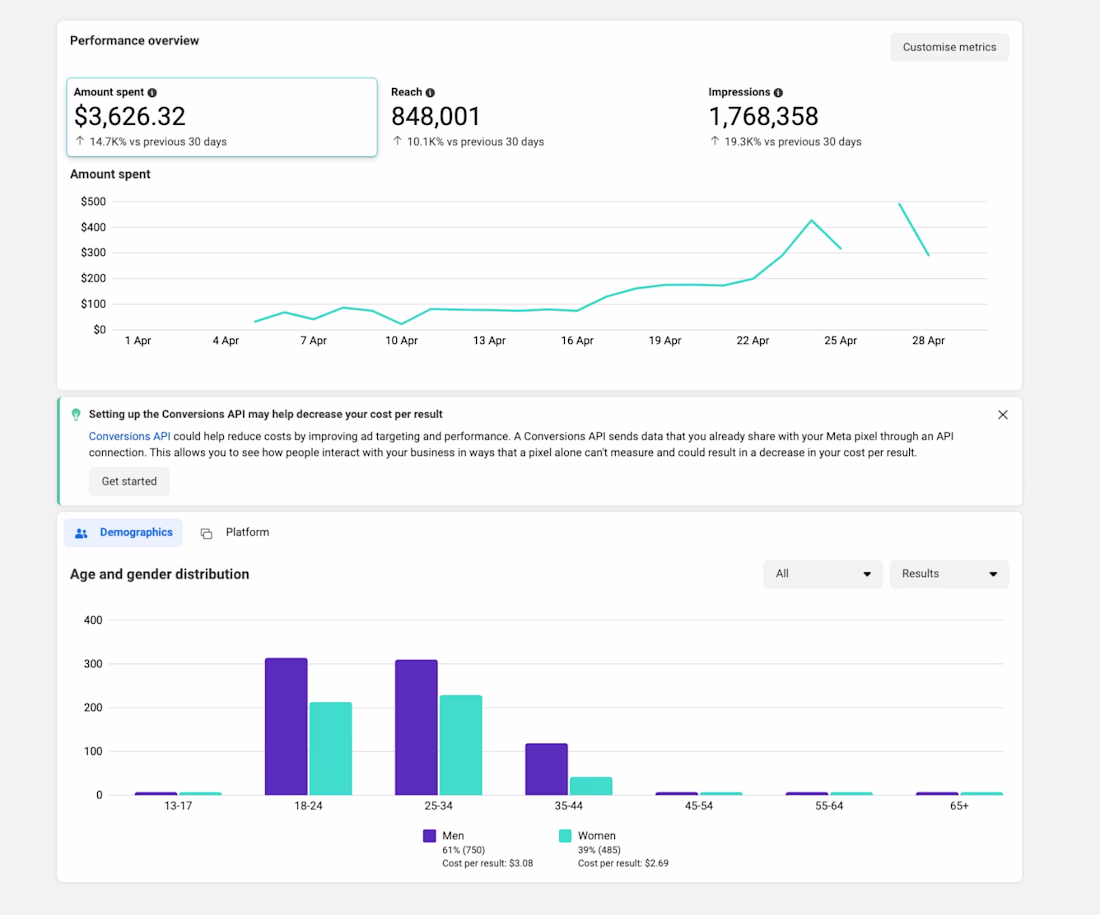Dismiss the Conversions API tip banner
The width and height of the screenshot is (1100, 915).
[1002, 415]
